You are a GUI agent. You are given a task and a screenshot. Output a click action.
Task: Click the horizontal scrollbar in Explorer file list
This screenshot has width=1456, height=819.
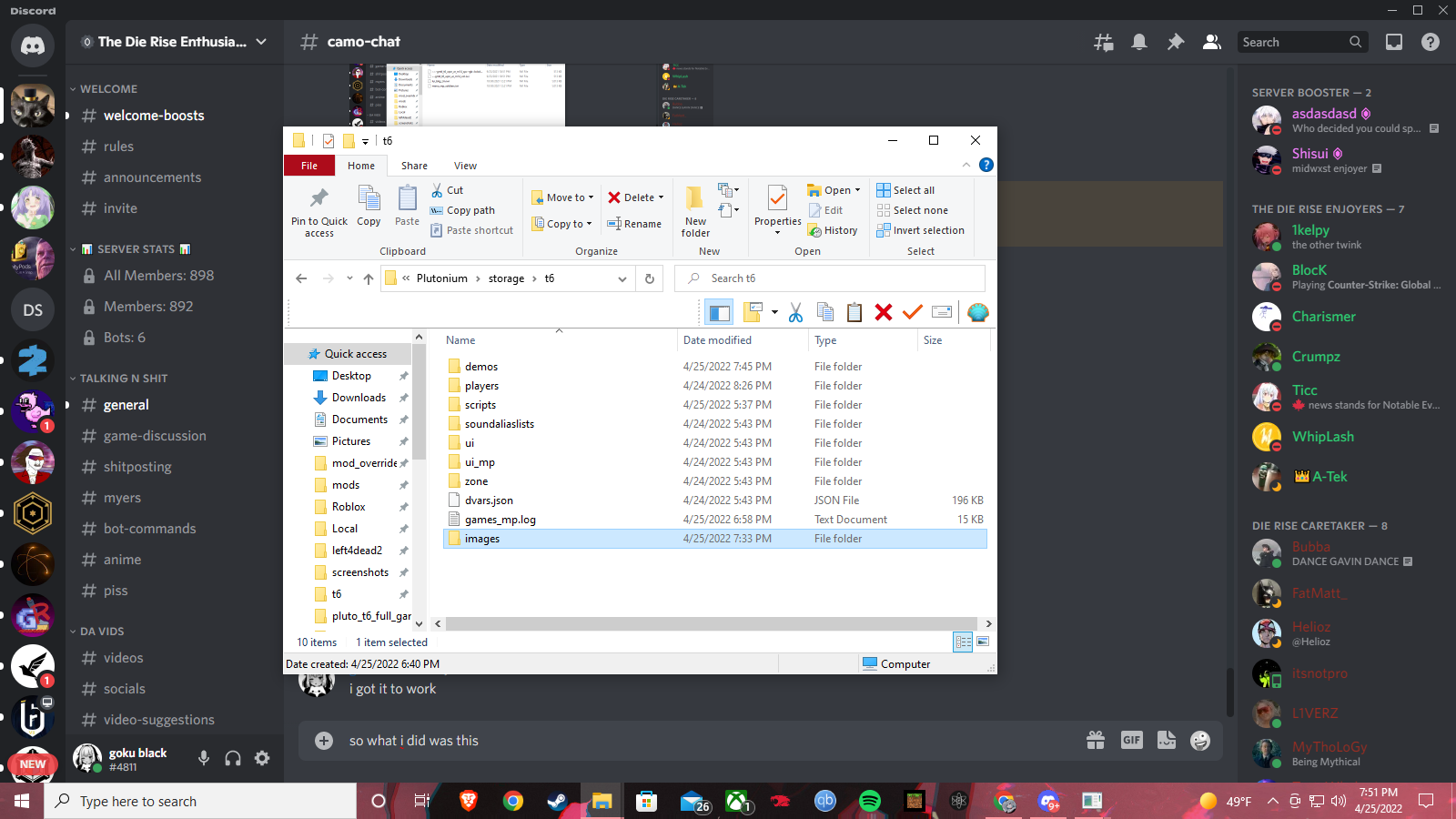(713, 624)
